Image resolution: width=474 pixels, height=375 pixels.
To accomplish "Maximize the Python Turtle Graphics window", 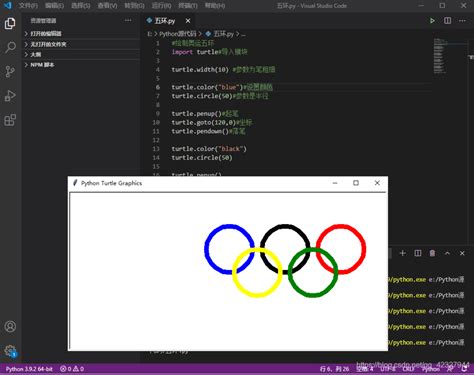I will point(356,183).
